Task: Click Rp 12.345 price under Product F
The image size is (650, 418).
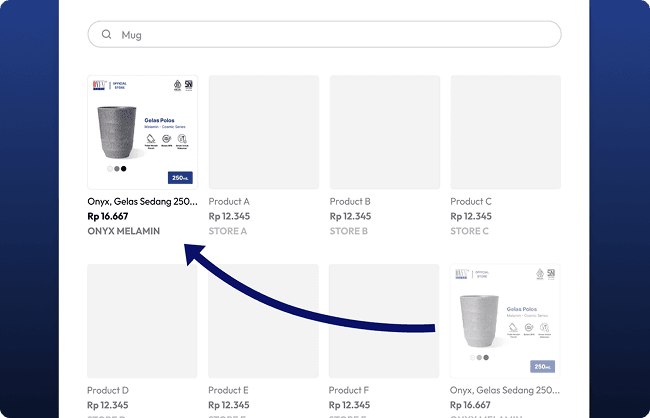Action: [349, 405]
